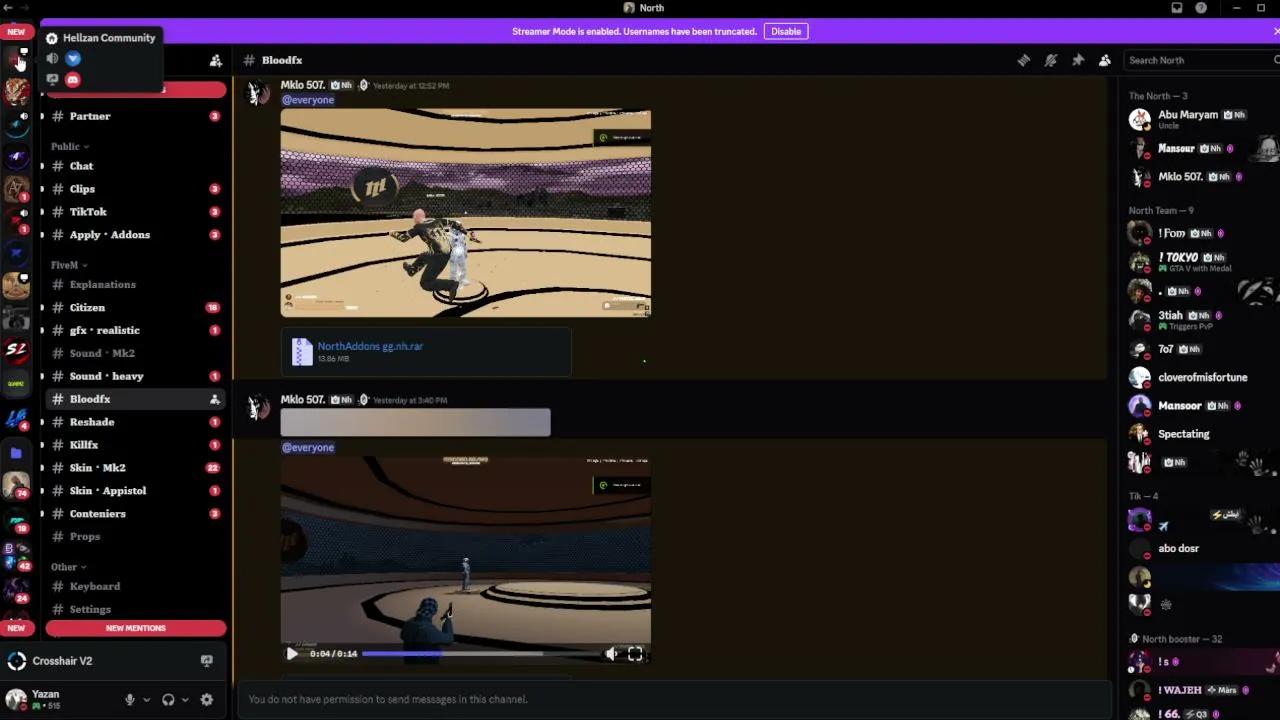Screen dimensions: 1280x720
Task: Enter fullscreen for the video
Action: [635, 654]
